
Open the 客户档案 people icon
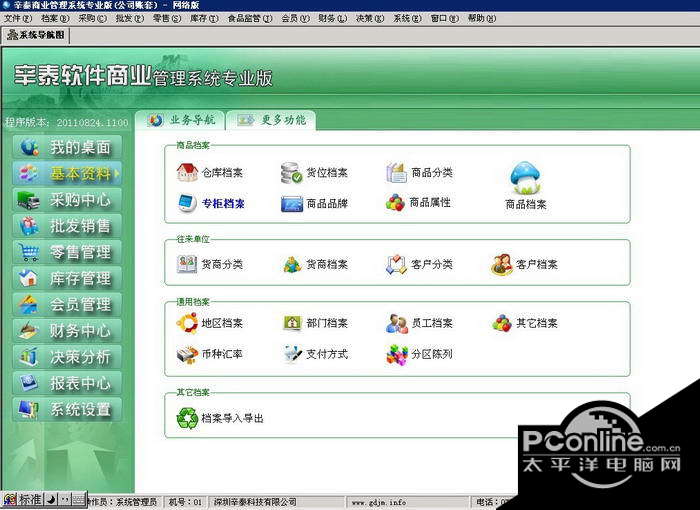[502, 264]
